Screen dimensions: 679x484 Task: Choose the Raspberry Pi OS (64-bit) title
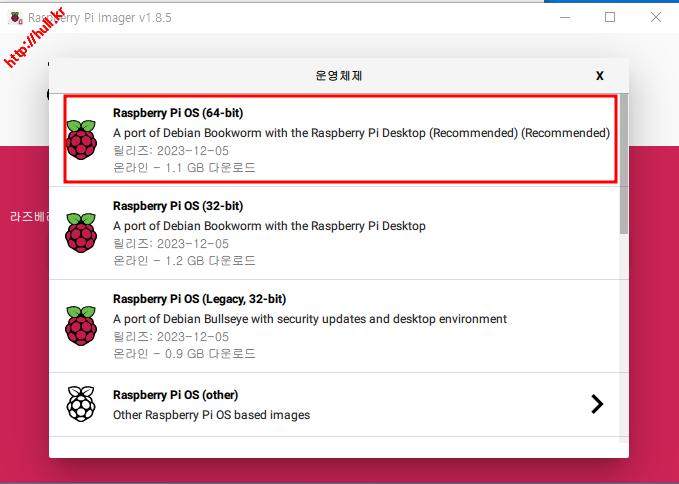178,113
